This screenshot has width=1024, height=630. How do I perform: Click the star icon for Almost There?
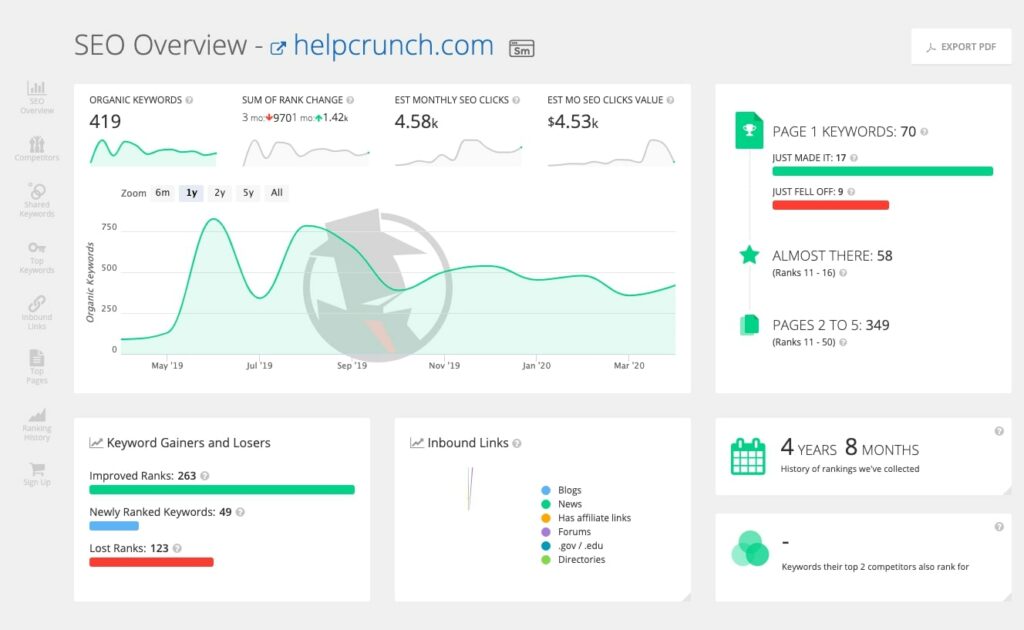coord(749,255)
